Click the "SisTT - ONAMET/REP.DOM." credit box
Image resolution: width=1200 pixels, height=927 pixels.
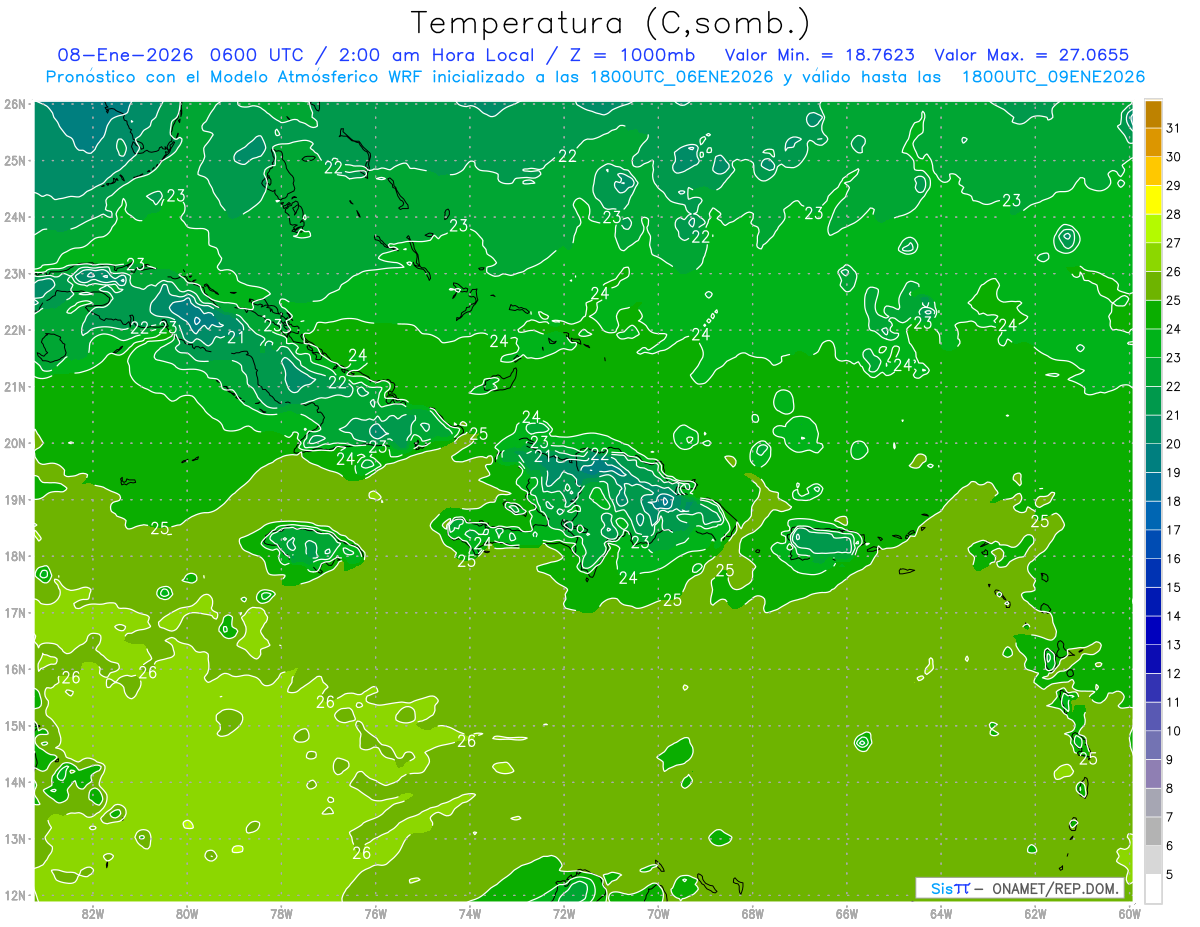pos(1020,888)
